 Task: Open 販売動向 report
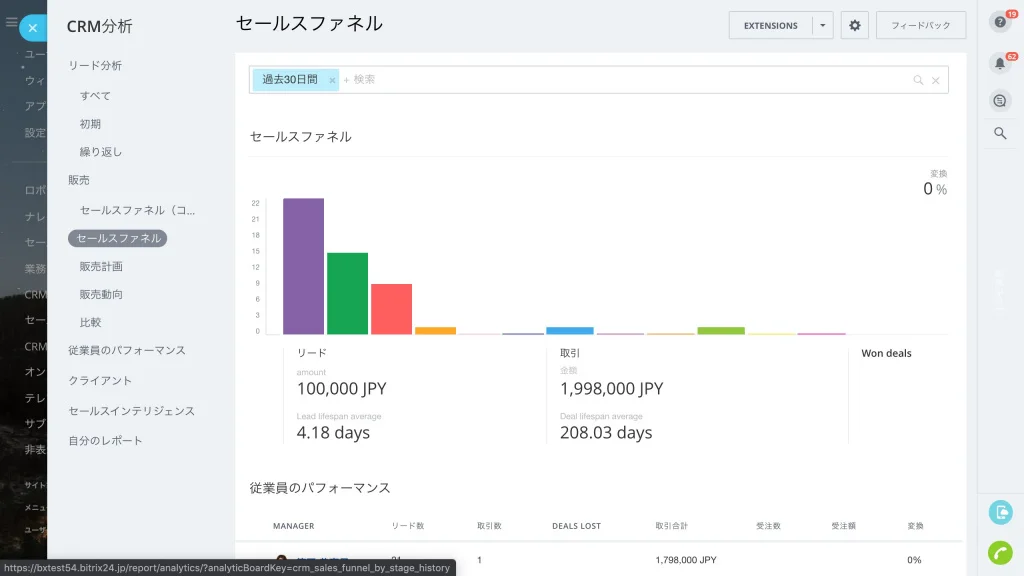pos(101,295)
